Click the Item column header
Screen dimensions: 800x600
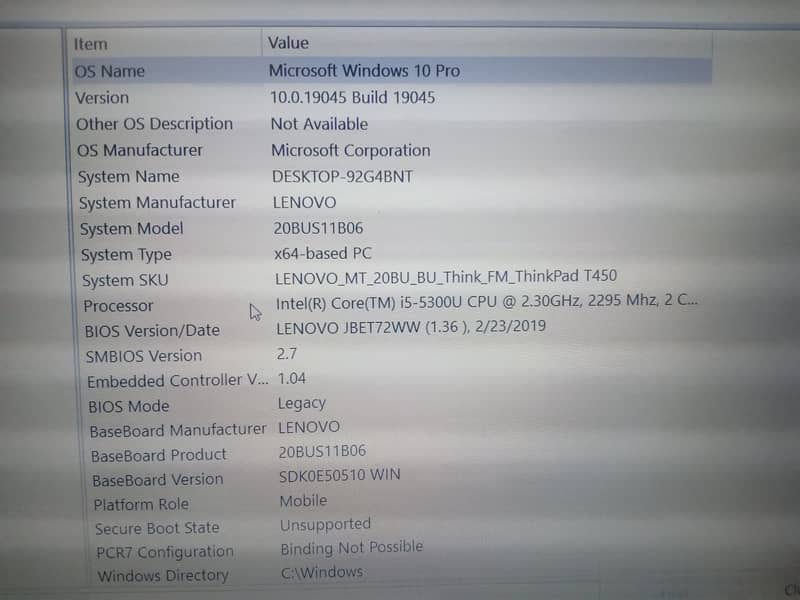[x=90, y=44]
